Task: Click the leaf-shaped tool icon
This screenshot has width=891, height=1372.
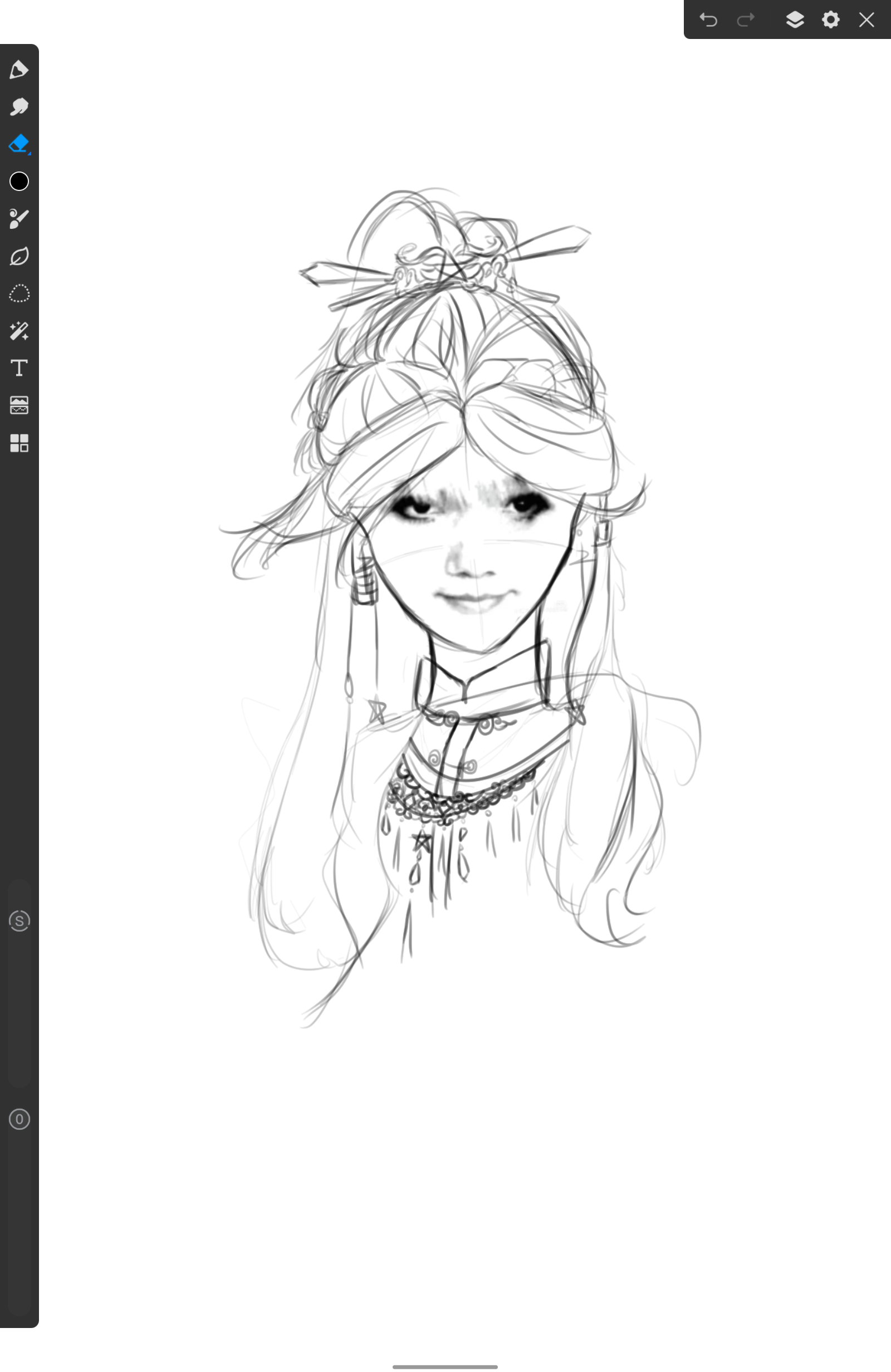Action: (19, 257)
